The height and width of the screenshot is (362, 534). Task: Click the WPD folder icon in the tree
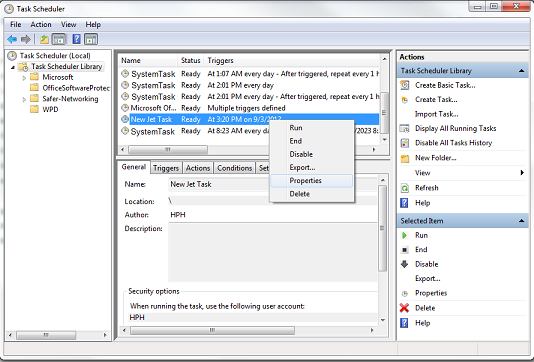click(34, 109)
